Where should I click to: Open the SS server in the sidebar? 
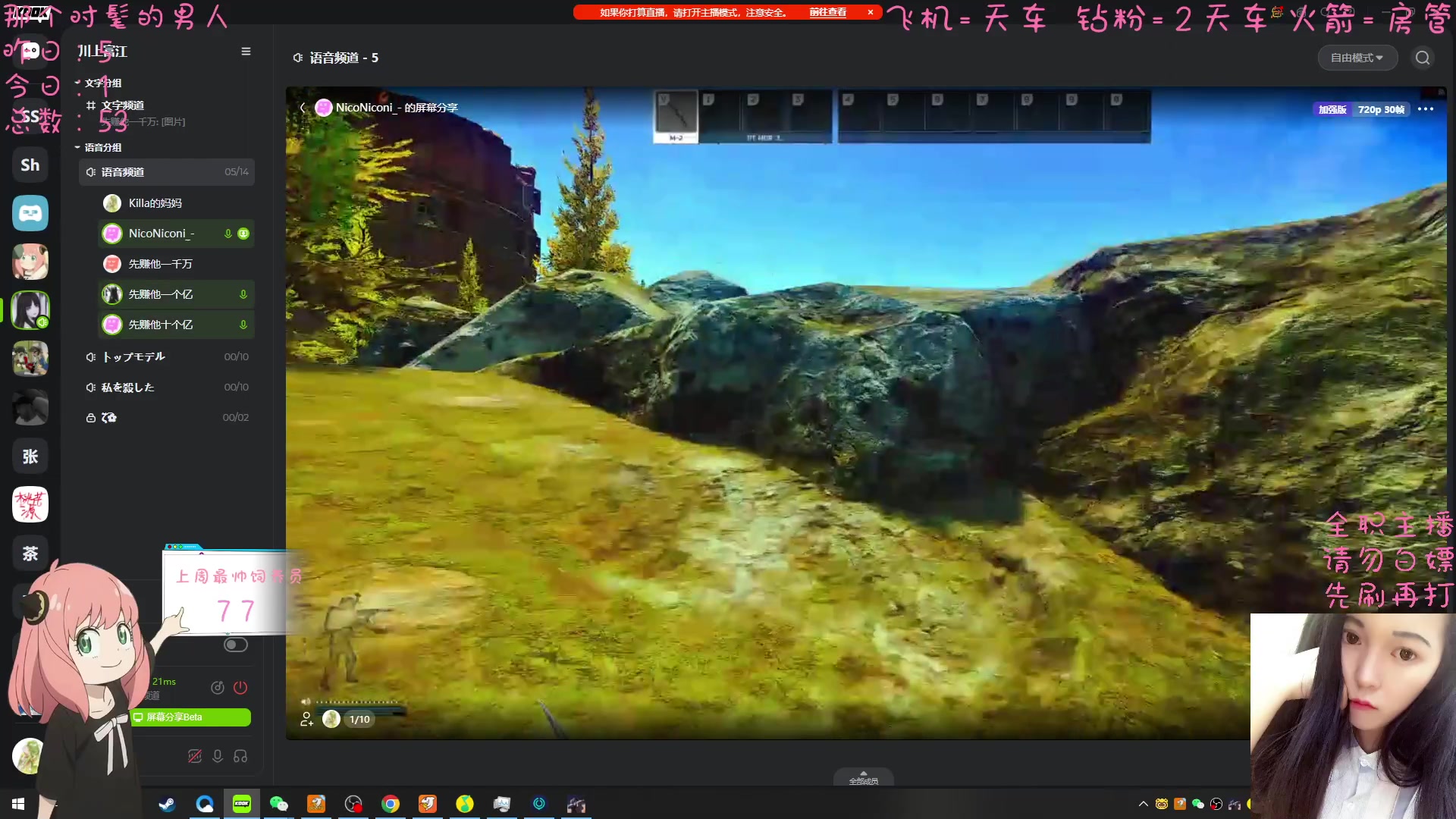(x=30, y=116)
